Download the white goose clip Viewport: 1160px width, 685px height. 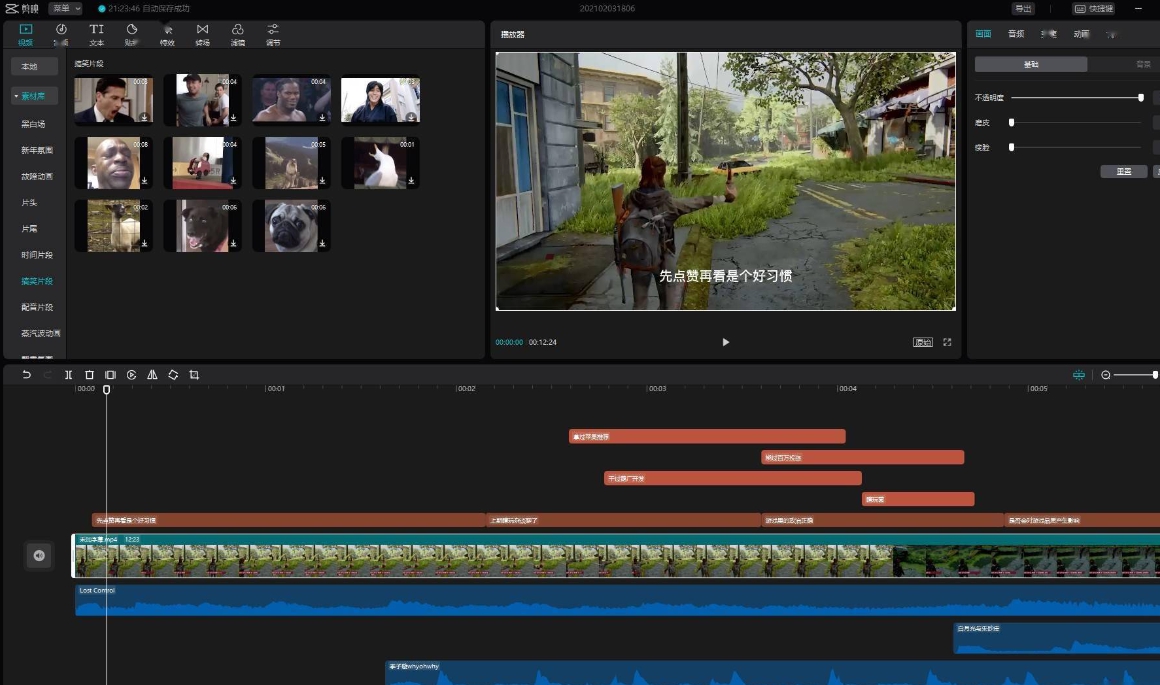[411, 180]
